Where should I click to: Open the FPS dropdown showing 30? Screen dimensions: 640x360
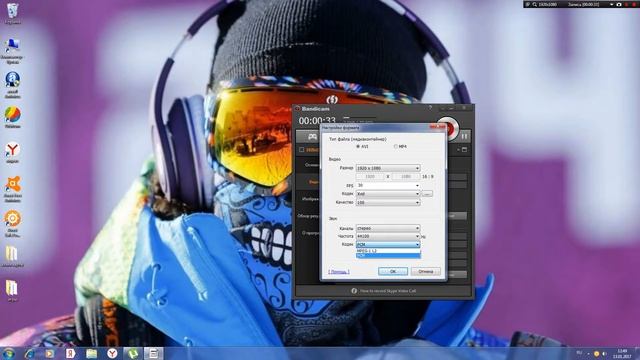point(388,185)
